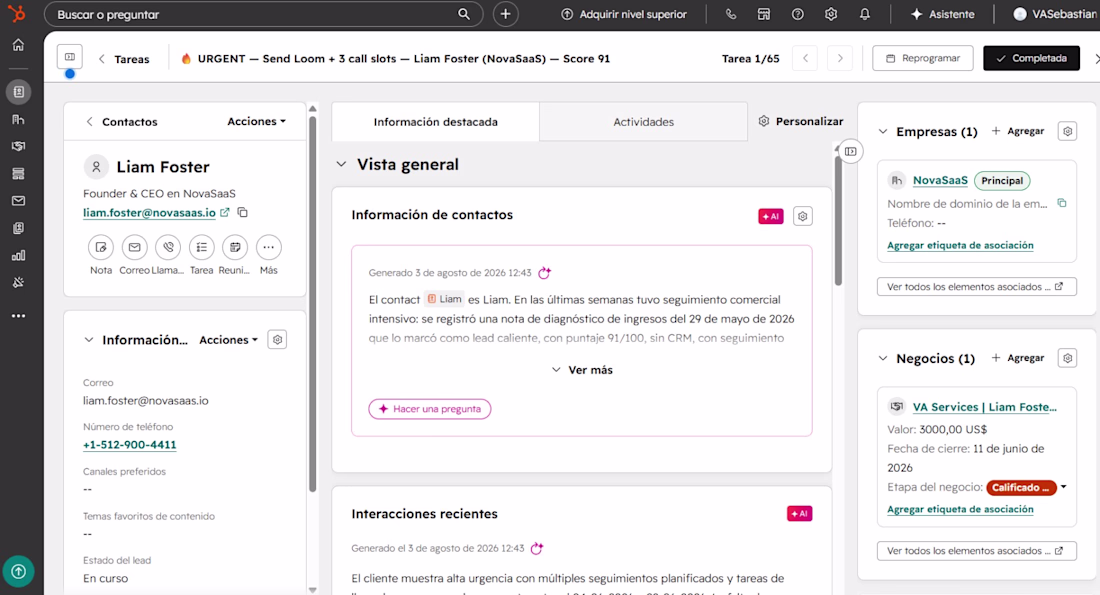Click Ver todos los elementos asociados under Empresas
Screen dimensions: 1100x595
point(977,286)
